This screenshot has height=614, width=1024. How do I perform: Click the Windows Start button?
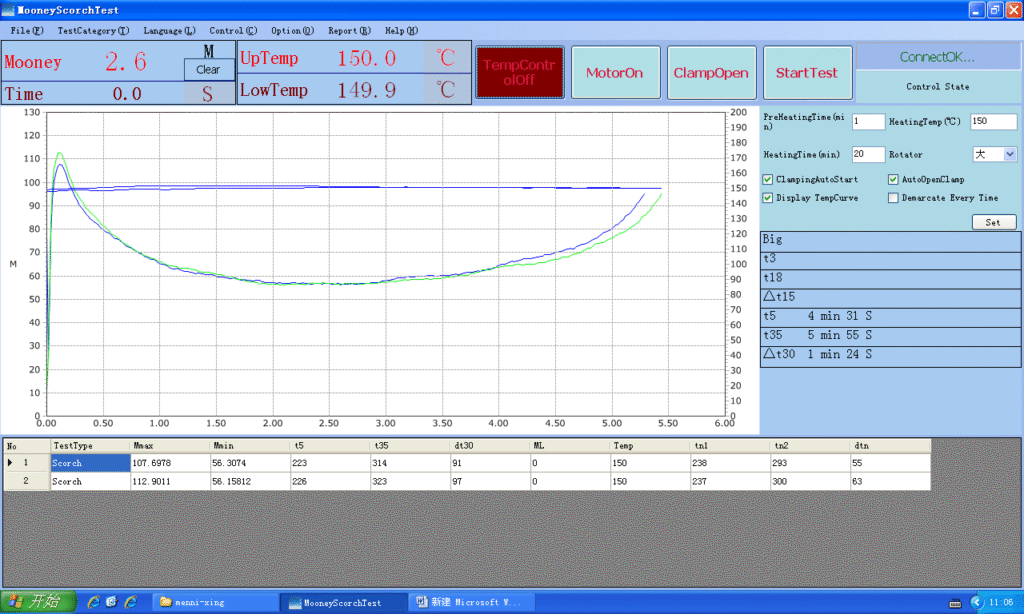pos(38,601)
